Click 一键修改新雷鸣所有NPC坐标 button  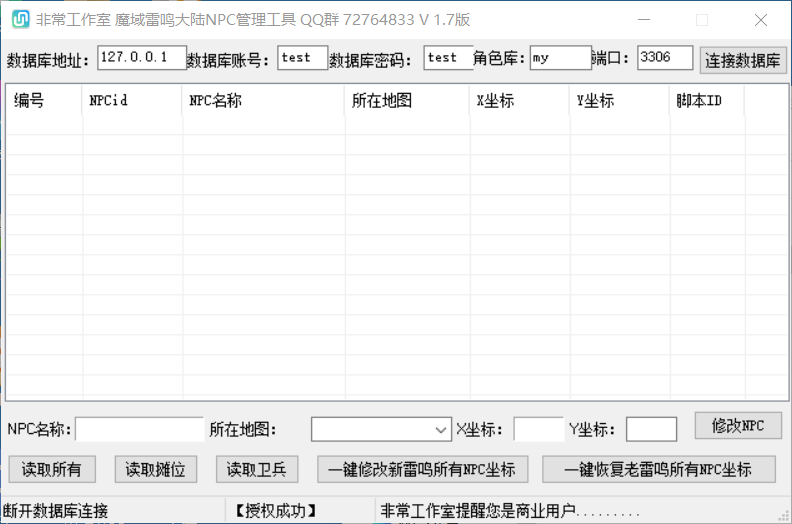pyautogui.click(x=422, y=469)
